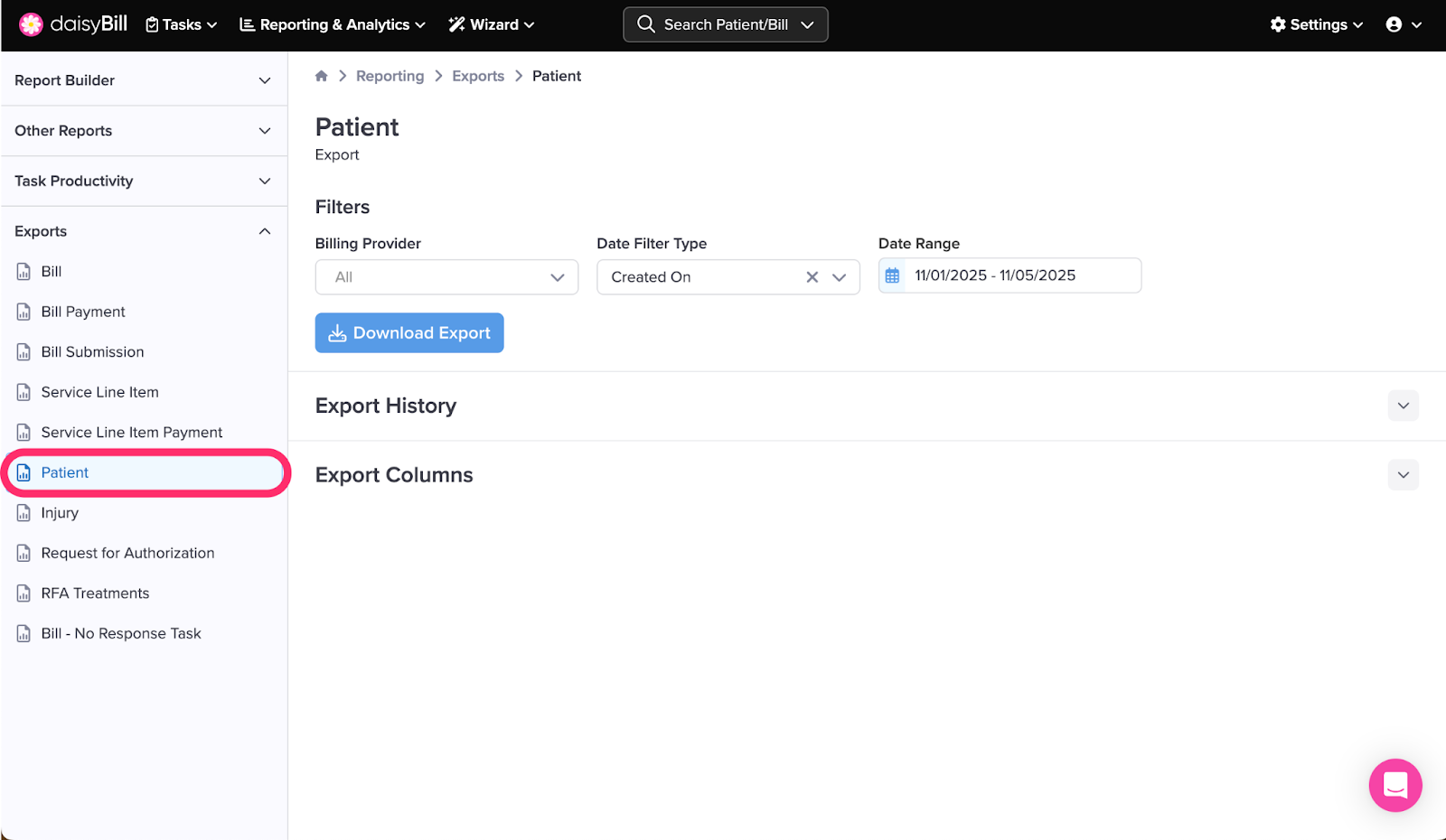The image size is (1446, 840).
Task: Open the Reporting & Analytics menu
Action: point(332,24)
